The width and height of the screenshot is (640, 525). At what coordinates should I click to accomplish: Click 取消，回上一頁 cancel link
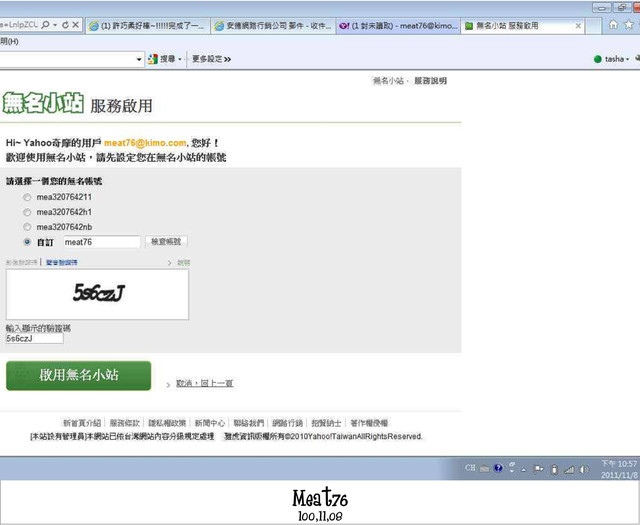[204, 383]
